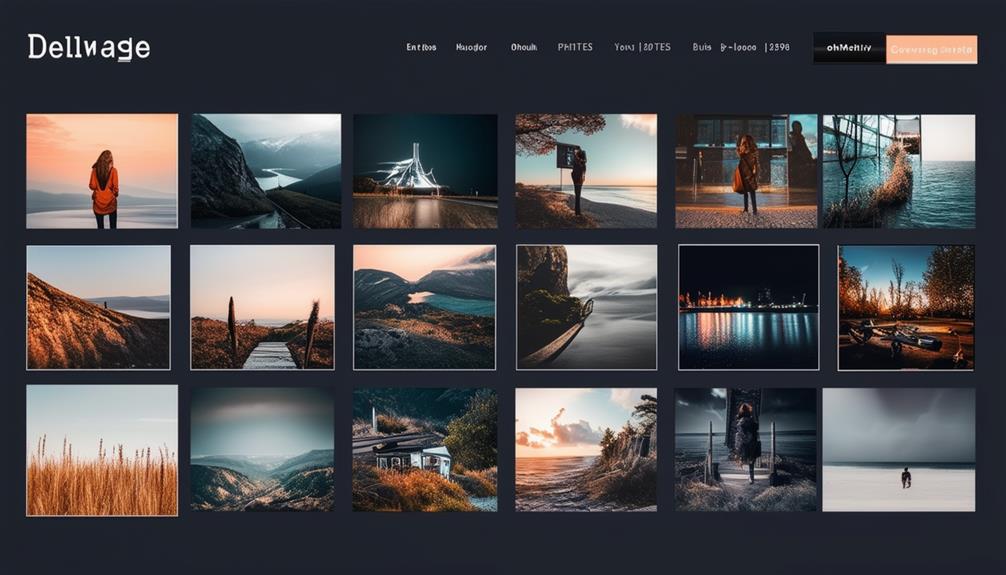Click the 'Yous | 8DTES' navigation link
The image size is (1006, 575).
point(642,47)
